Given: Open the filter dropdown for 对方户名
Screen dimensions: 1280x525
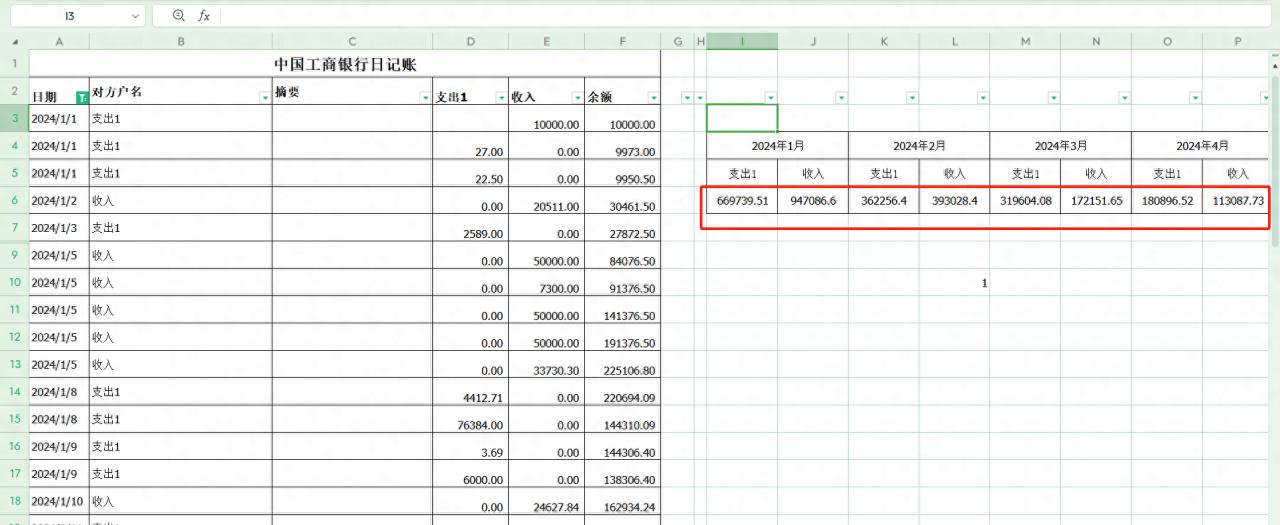Looking at the screenshot, I should (265, 97).
